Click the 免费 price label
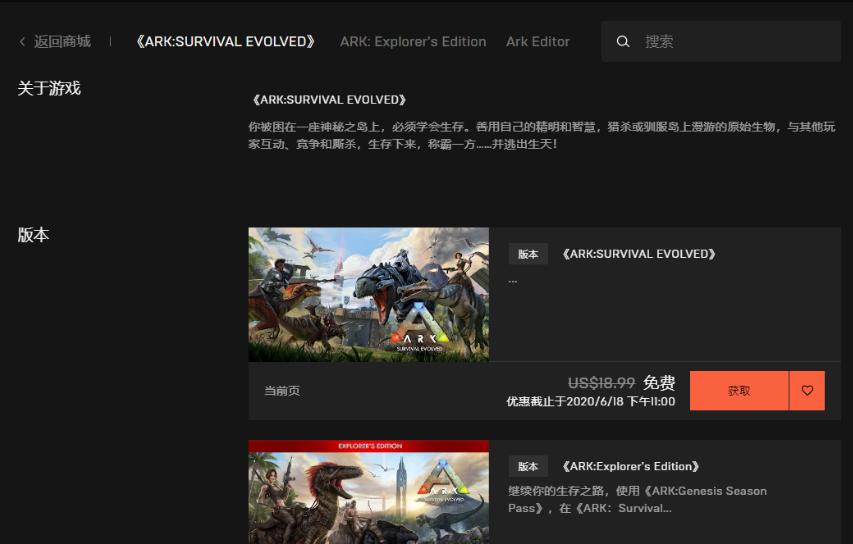This screenshot has width=853, height=544. pos(659,383)
